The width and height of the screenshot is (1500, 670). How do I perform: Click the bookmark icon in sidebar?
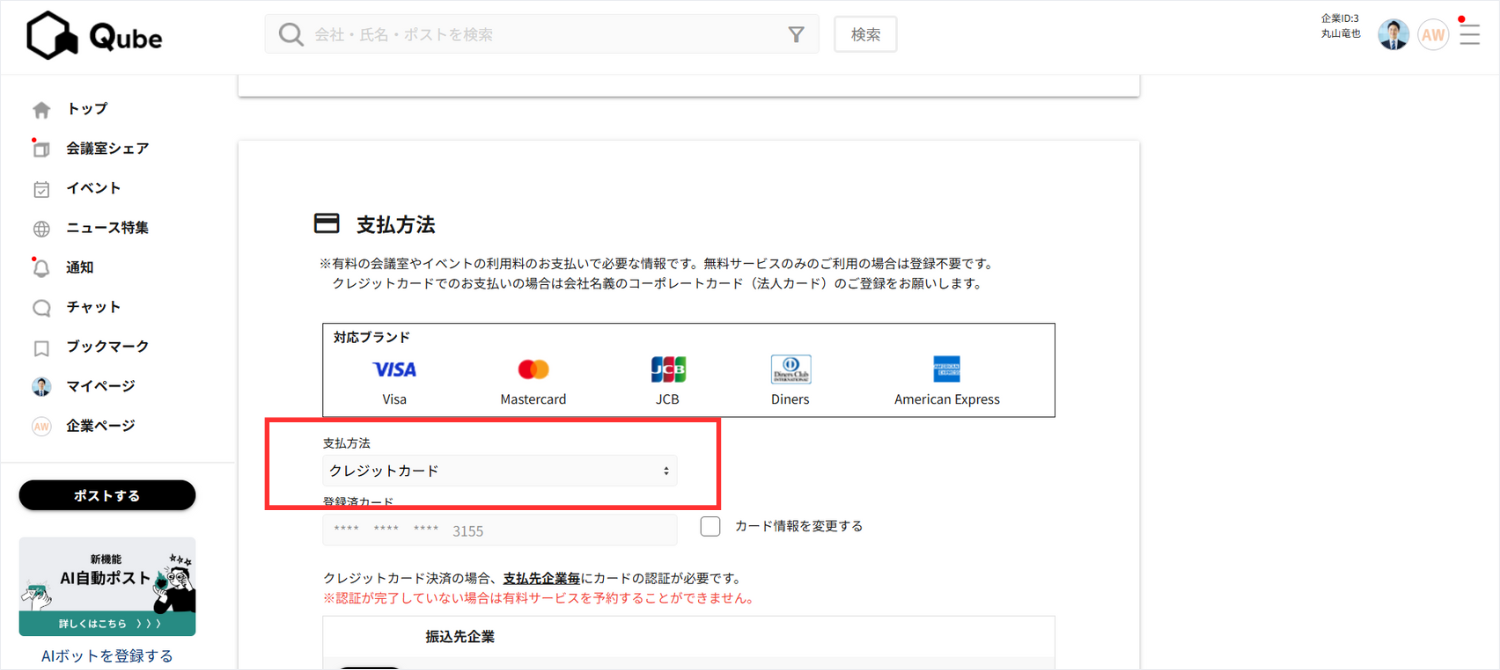pyautogui.click(x=41, y=348)
